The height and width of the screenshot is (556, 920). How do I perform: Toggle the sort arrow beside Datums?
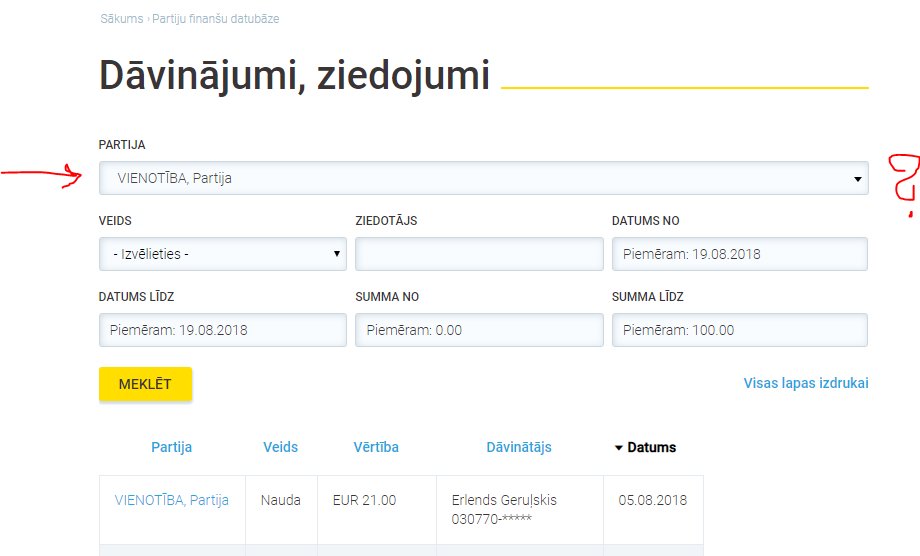click(619, 448)
